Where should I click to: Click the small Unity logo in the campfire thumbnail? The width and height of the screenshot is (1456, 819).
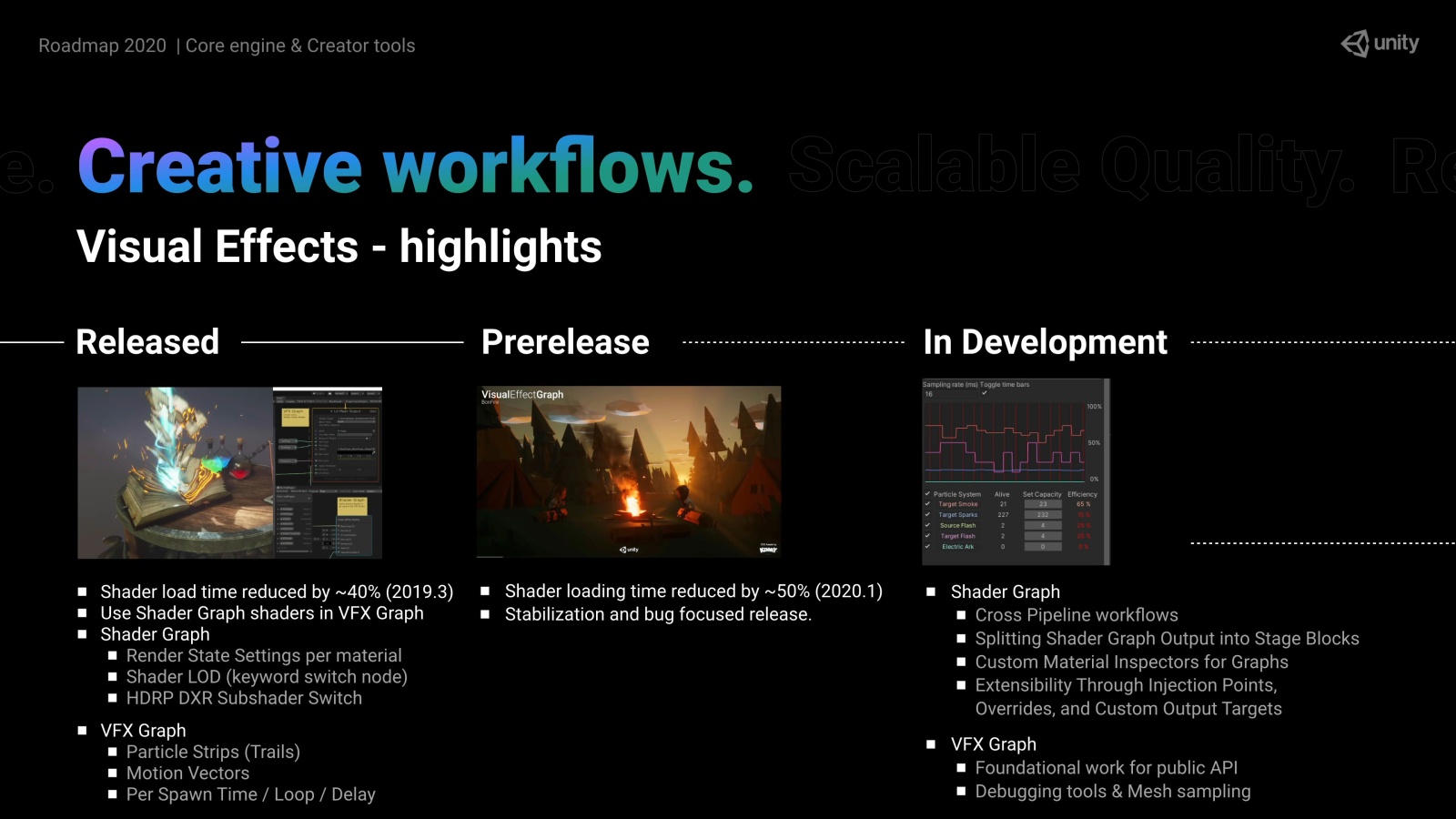[629, 550]
